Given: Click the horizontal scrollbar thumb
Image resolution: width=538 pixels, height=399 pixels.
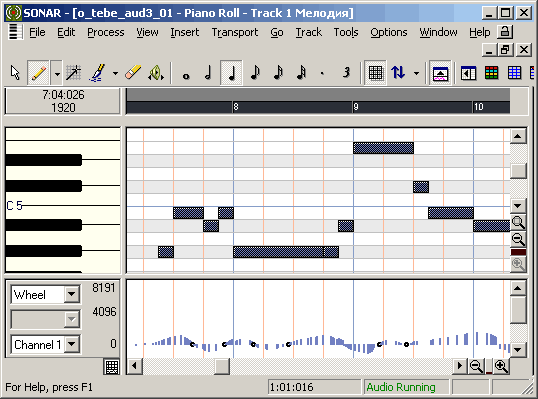Looking at the screenshot, I should coord(222,366).
